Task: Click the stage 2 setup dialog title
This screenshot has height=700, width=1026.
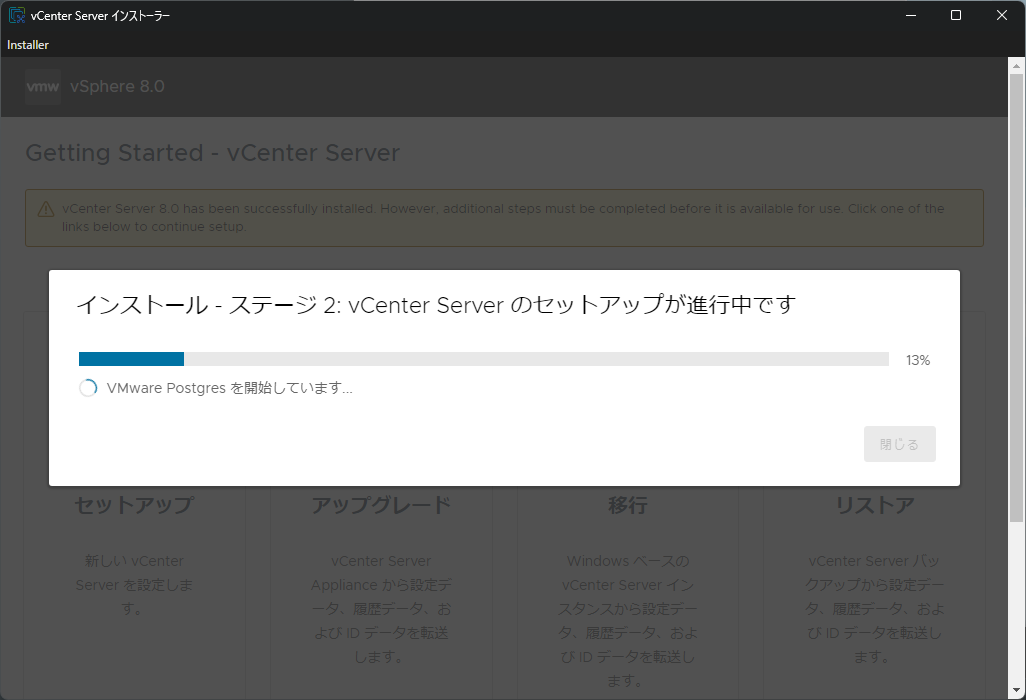Action: point(436,305)
